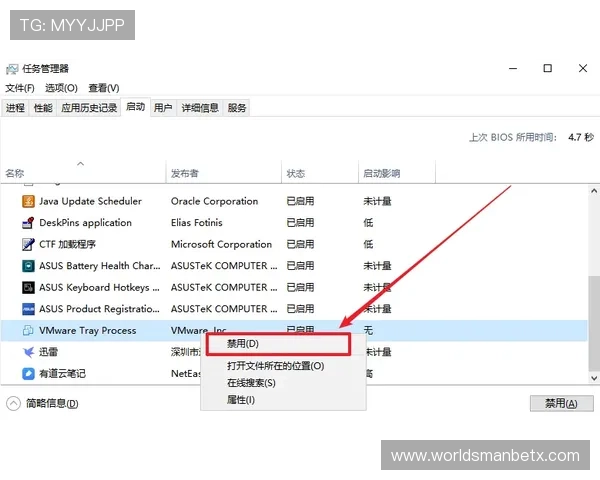Click the 简略信息(D) link
This screenshot has width=600, height=480.
click(52, 403)
